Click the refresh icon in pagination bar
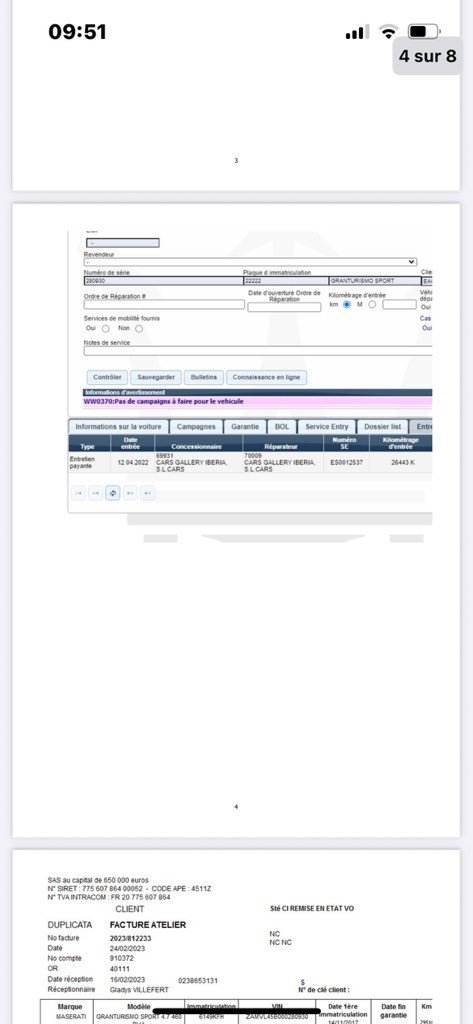473x1024 pixels. click(x=113, y=494)
